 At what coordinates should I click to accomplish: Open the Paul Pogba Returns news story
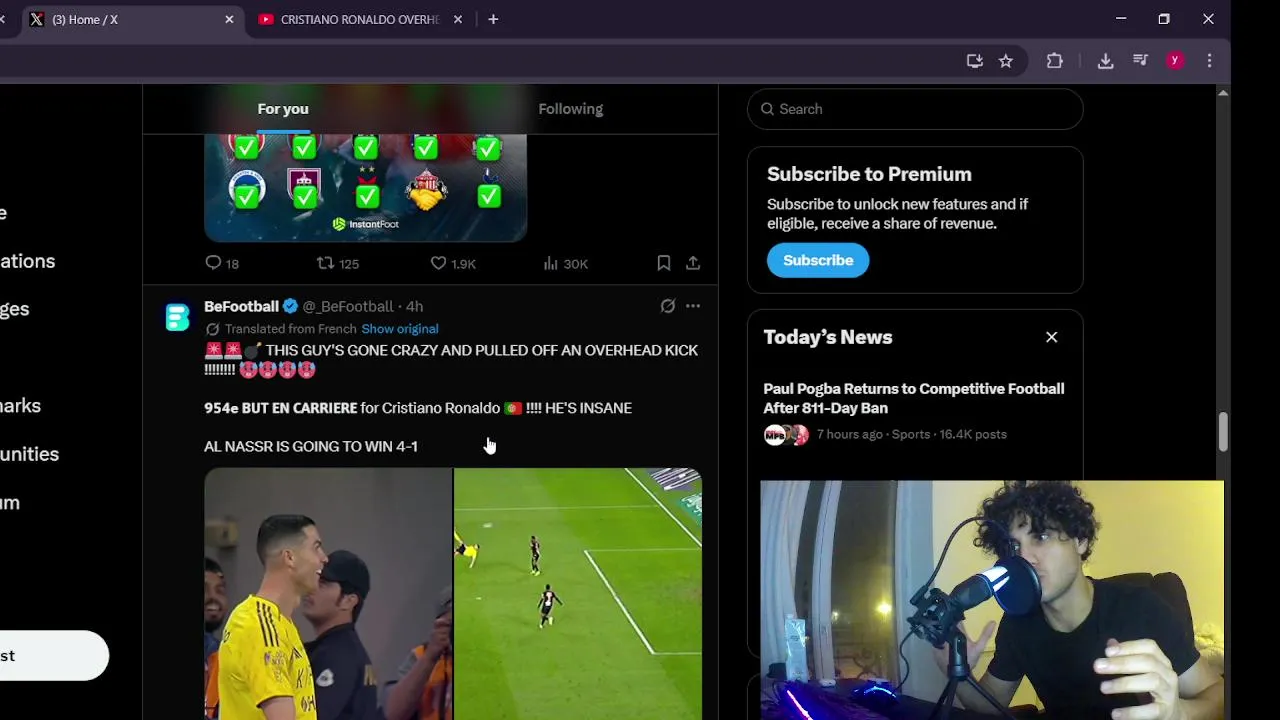(x=914, y=398)
